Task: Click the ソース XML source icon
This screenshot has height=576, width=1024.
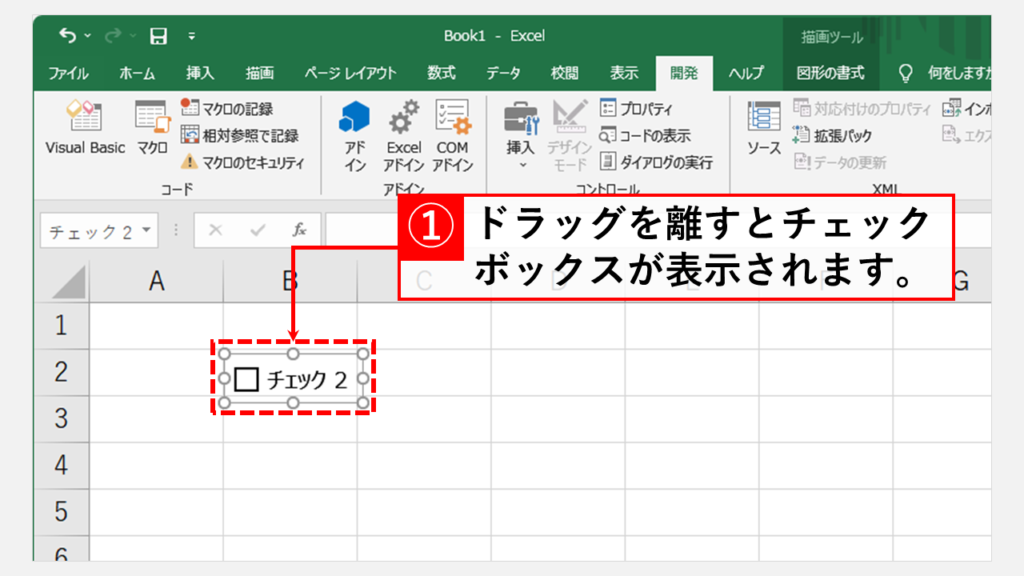Action: tap(764, 130)
